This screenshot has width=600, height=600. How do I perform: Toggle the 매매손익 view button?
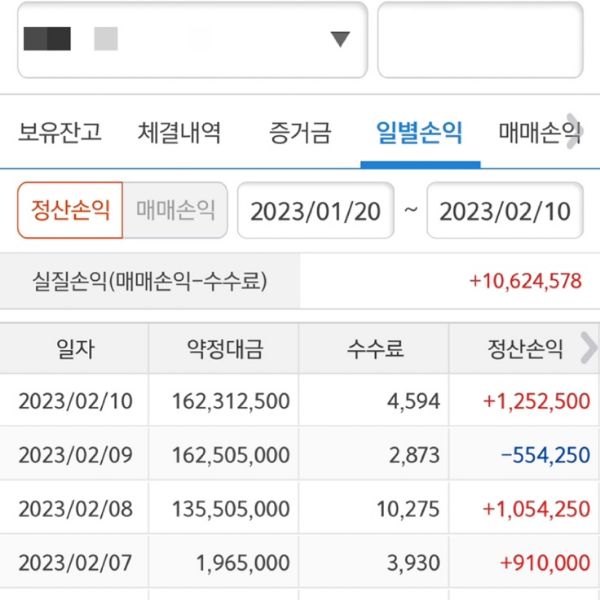tap(175, 210)
